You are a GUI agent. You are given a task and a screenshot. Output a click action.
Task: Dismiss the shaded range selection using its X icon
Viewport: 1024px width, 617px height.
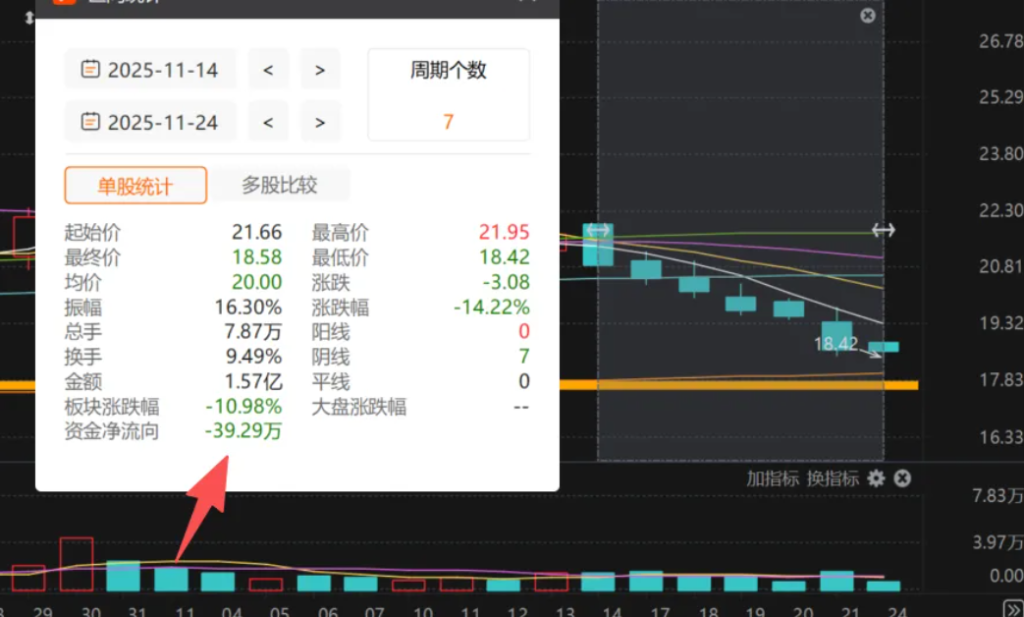pos(867,15)
